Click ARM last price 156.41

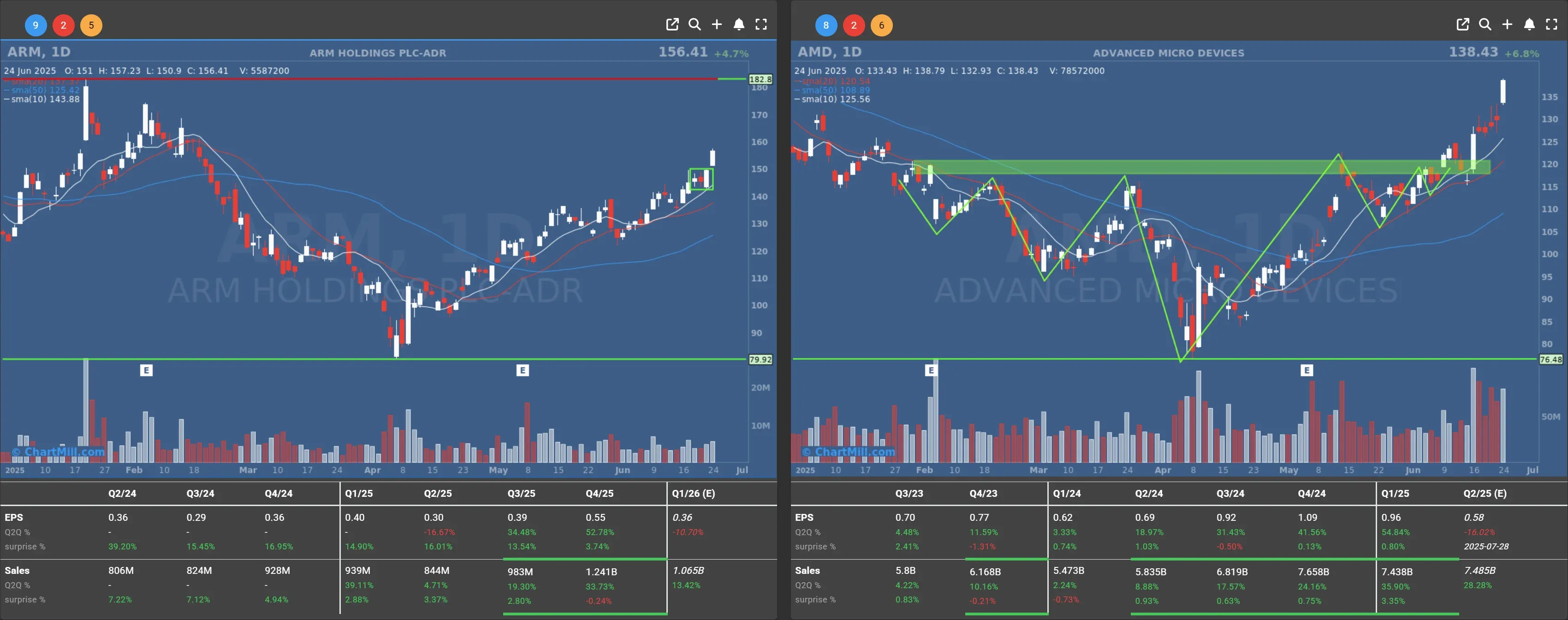683,52
